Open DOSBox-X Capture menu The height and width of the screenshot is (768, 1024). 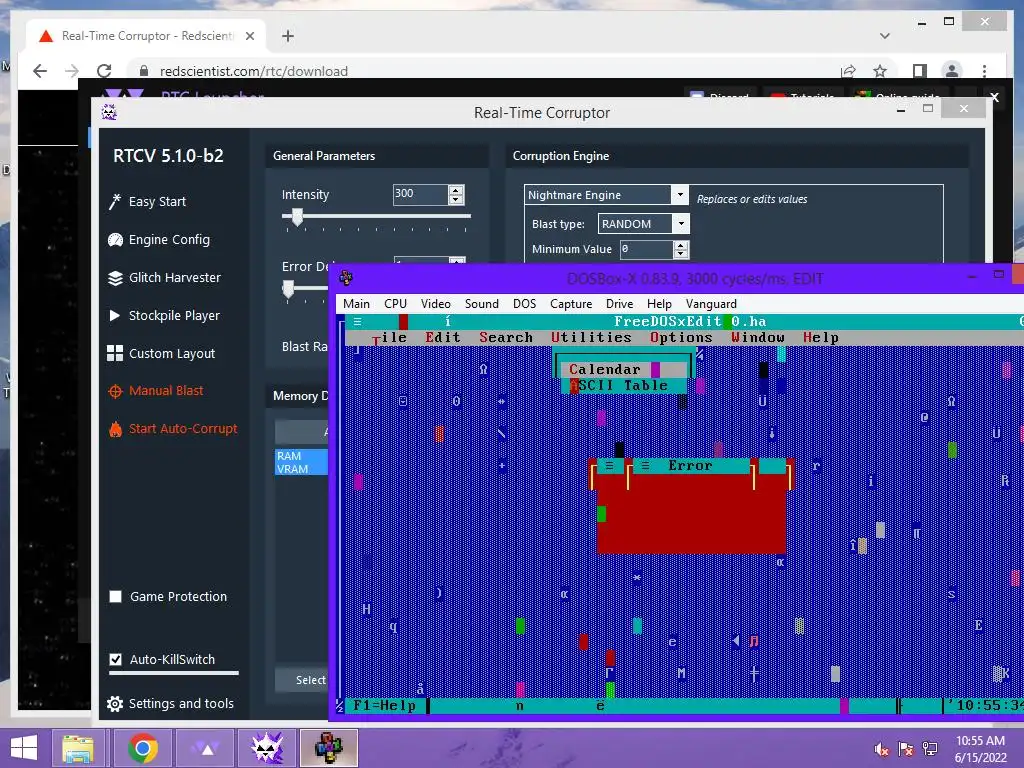[x=571, y=304]
